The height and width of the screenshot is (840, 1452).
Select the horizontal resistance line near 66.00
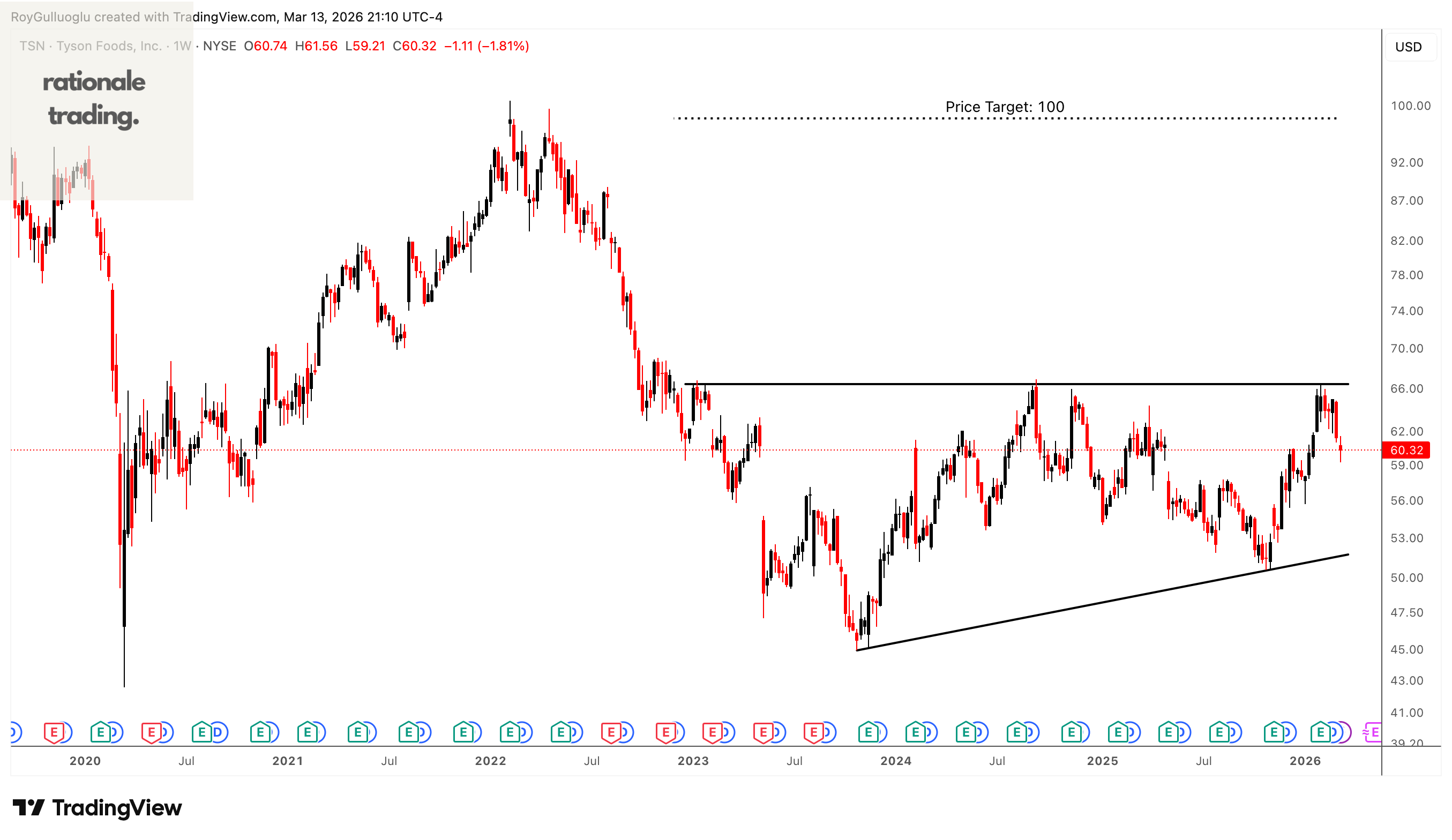pyautogui.click(x=864, y=384)
